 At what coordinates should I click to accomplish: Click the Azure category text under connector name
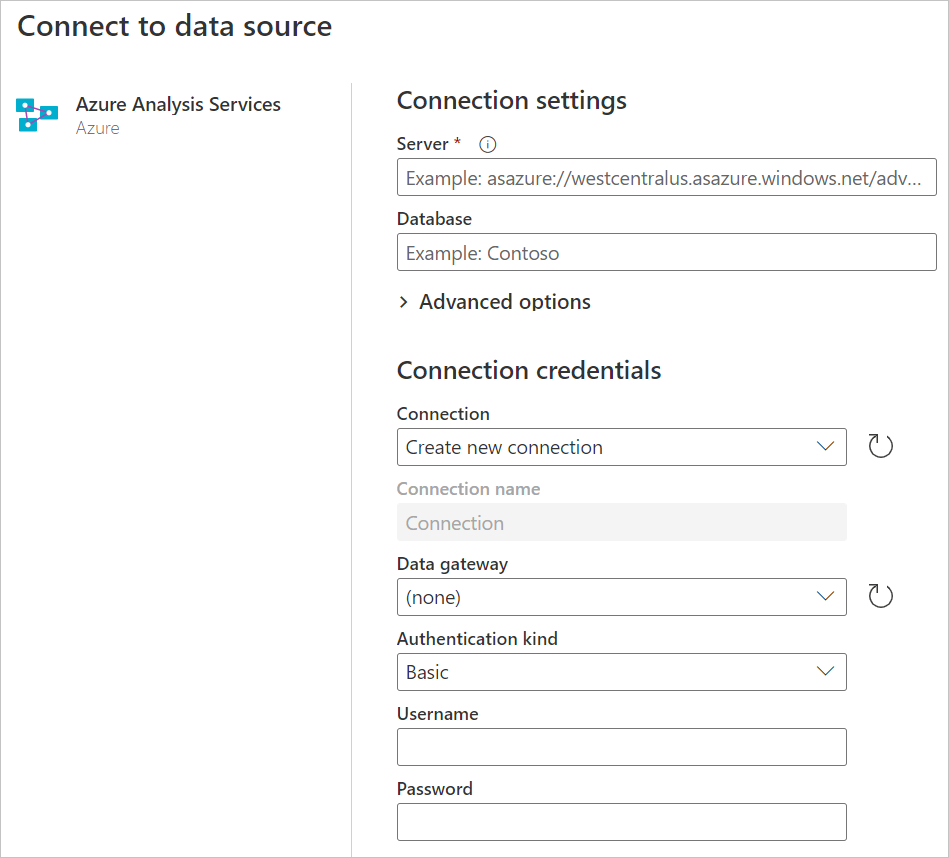pos(97,128)
